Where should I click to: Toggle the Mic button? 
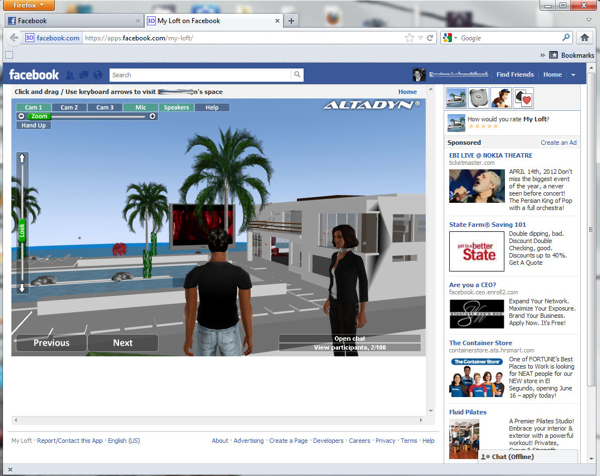[140, 108]
